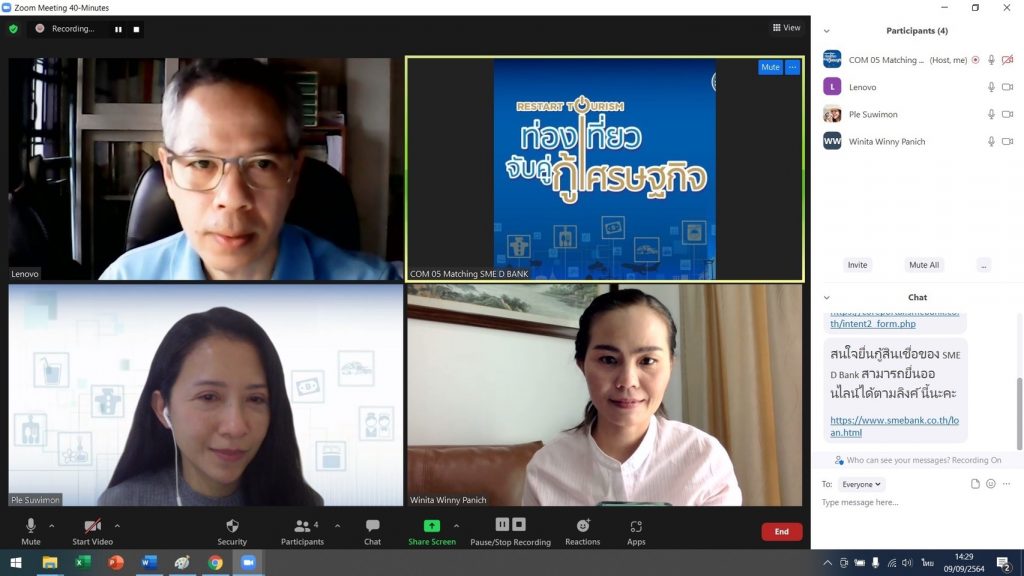Click the Mute All button

pos(923,265)
